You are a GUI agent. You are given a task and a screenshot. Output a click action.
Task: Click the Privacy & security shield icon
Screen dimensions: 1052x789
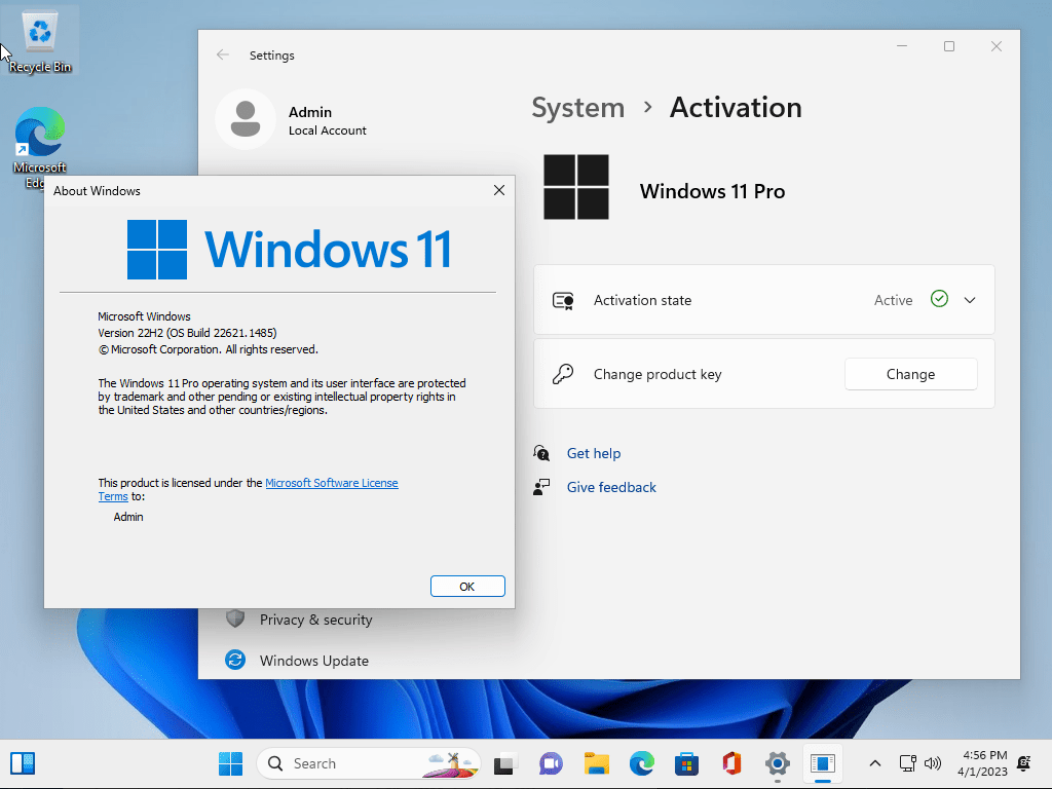[x=235, y=619]
